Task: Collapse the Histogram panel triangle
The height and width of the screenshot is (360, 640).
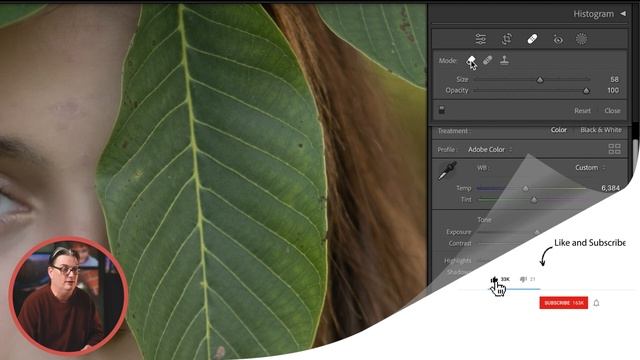Action: (x=623, y=13)
